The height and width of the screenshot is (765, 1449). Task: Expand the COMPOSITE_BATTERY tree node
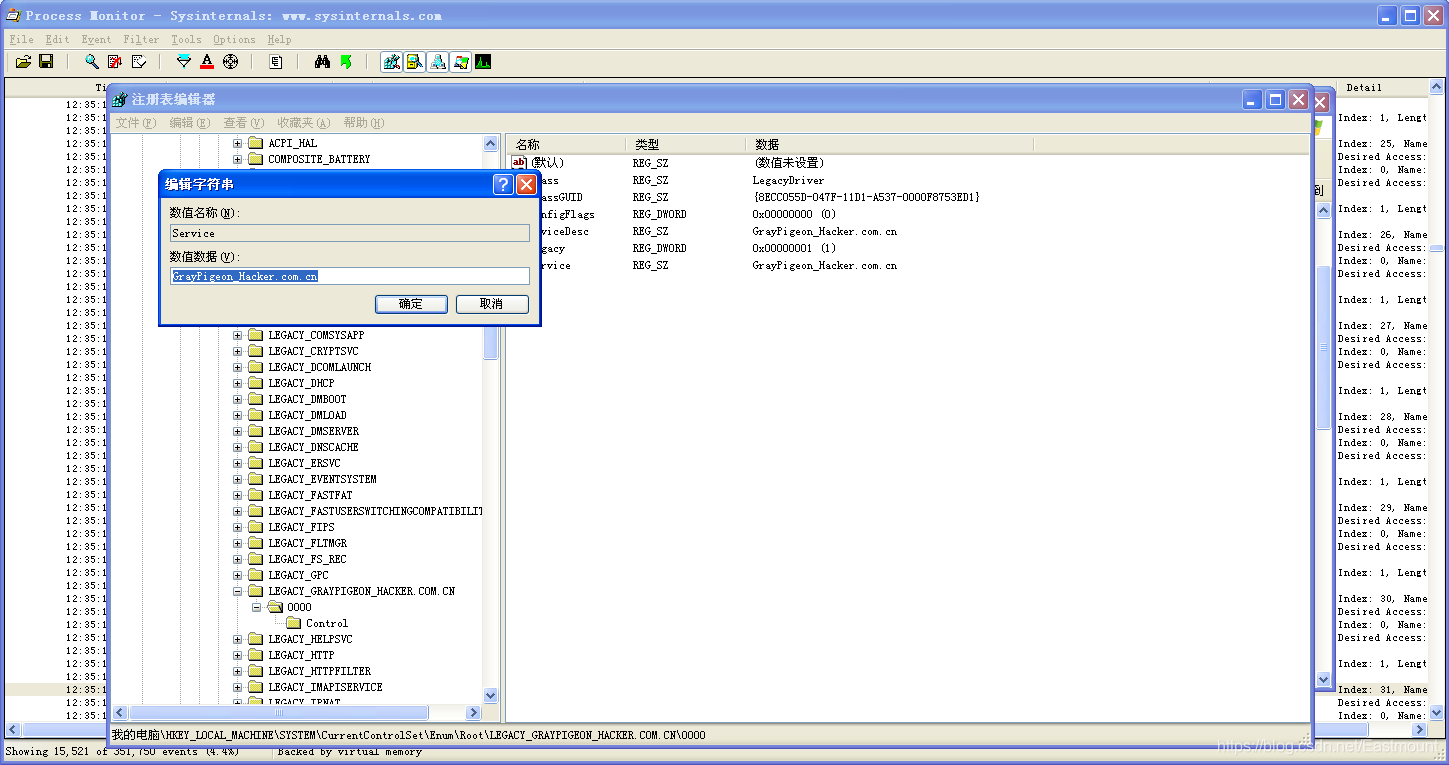[x=238, y=159]
